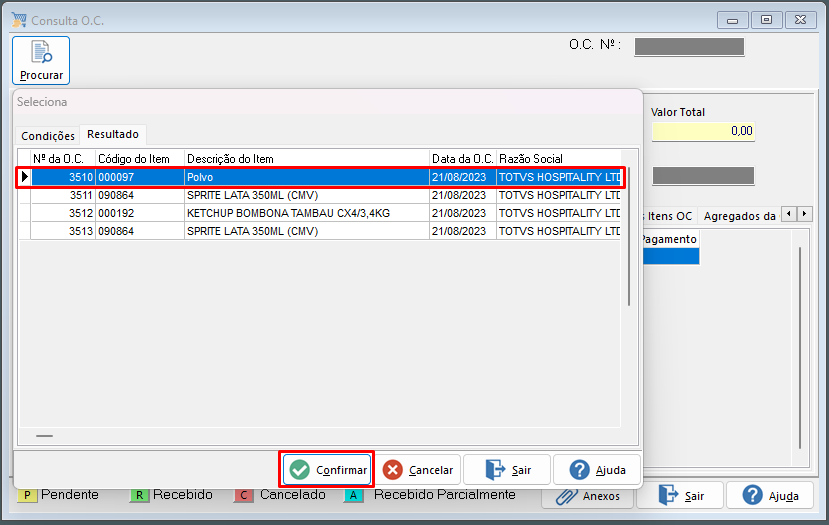Open Ajuda in the Consulta O.C. window
This screenshot has height=525, width=829.
[x=770, y=495]
